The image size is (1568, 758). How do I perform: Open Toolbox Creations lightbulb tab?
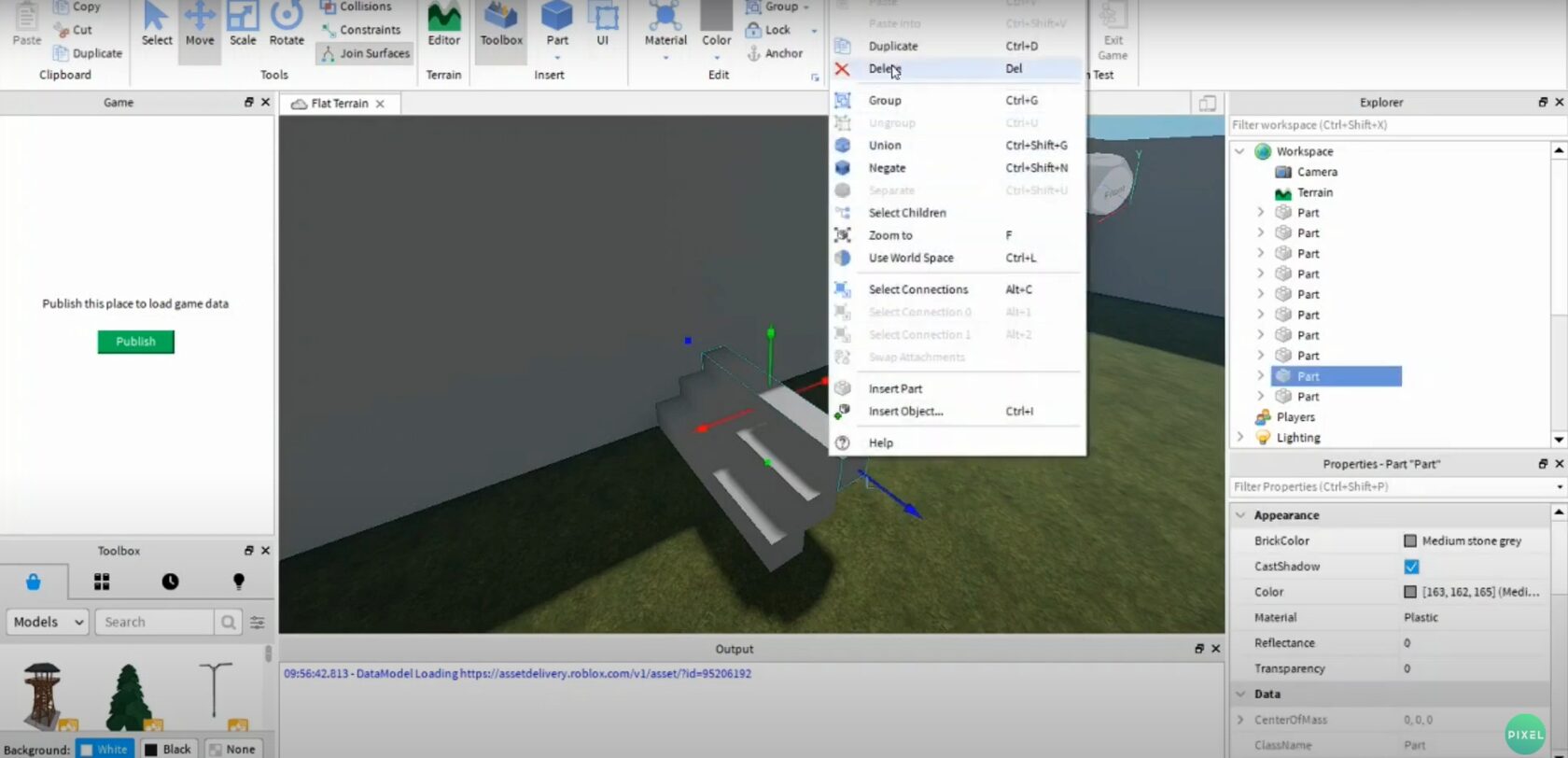(x=238, y=582)
